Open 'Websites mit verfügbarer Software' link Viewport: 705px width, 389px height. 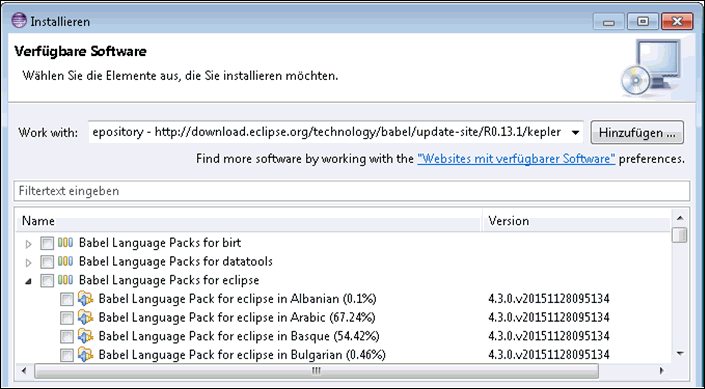[516, 159]
